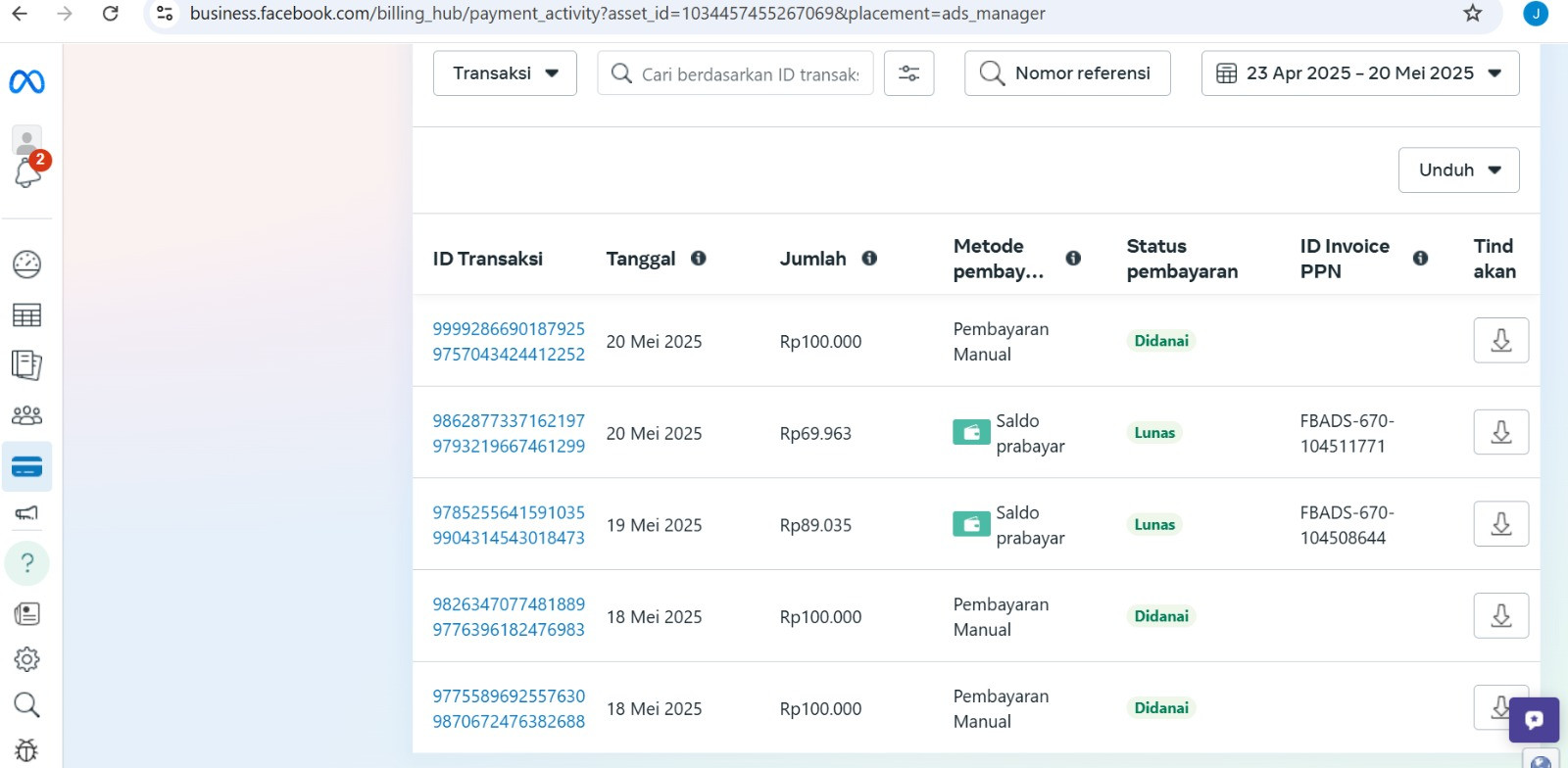Expand the Transaksi dropdown
Screen dimensions: 1568x768
pos(505,73)
